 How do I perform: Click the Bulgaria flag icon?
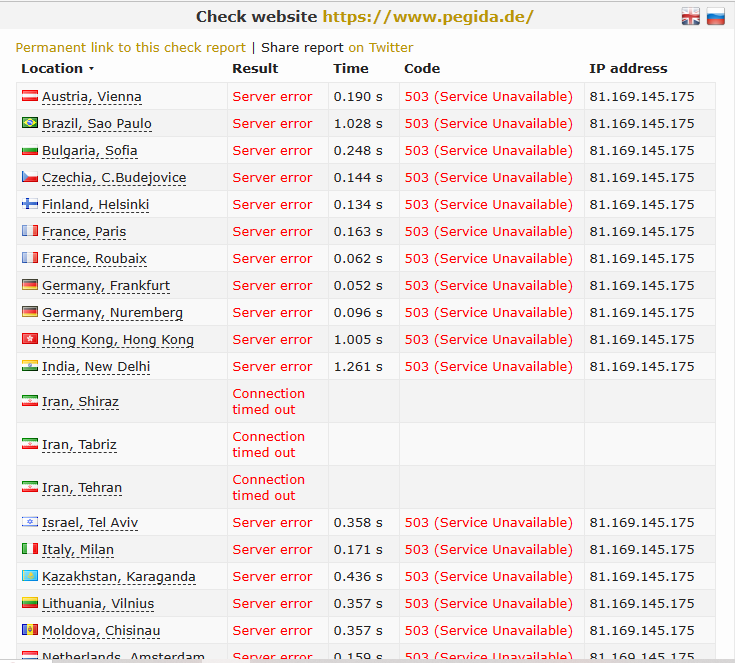(30, 150)
